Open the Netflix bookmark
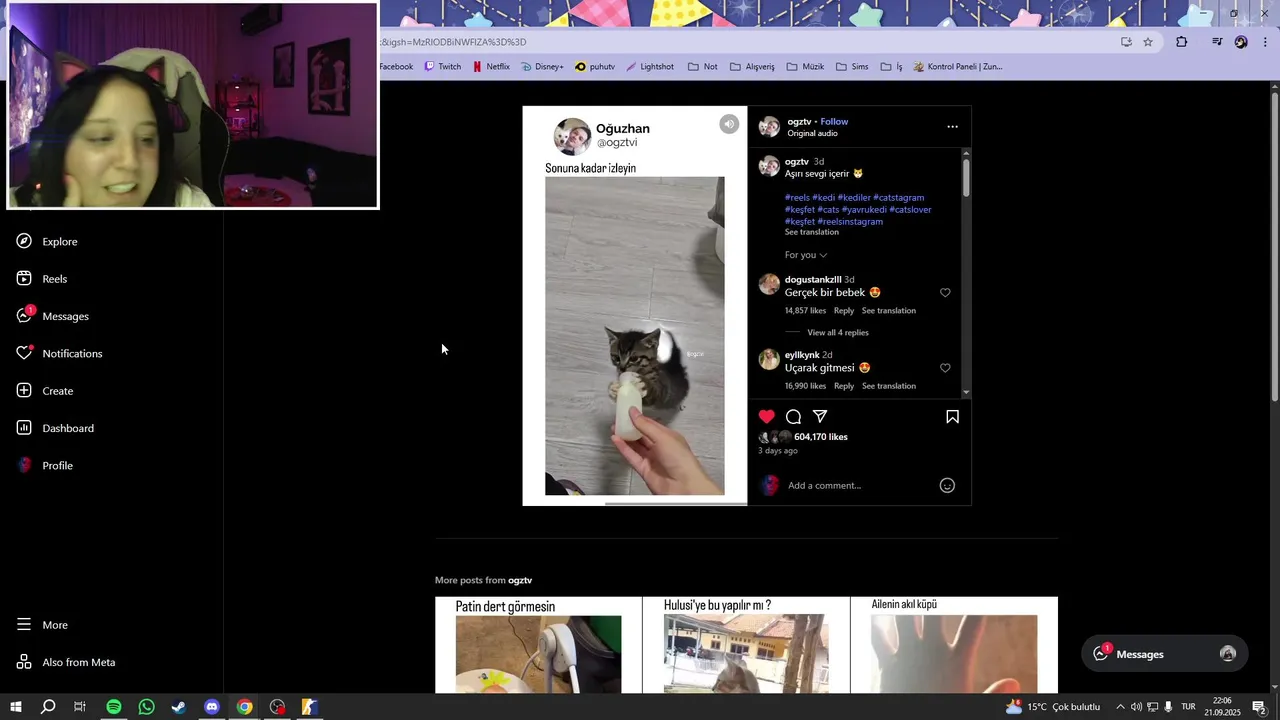Viewport: 1280px width, 720px height. click(491, 67)
